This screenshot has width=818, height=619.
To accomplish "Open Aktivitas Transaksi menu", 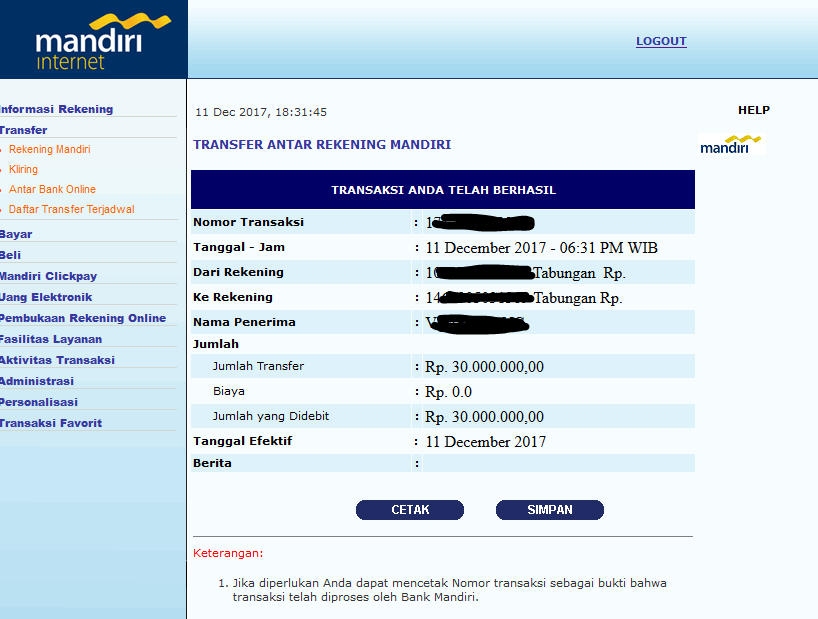I will coord(58,360).
